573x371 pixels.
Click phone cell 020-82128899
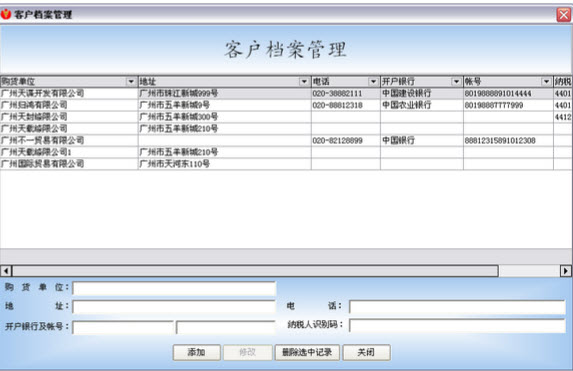point(345,140)
